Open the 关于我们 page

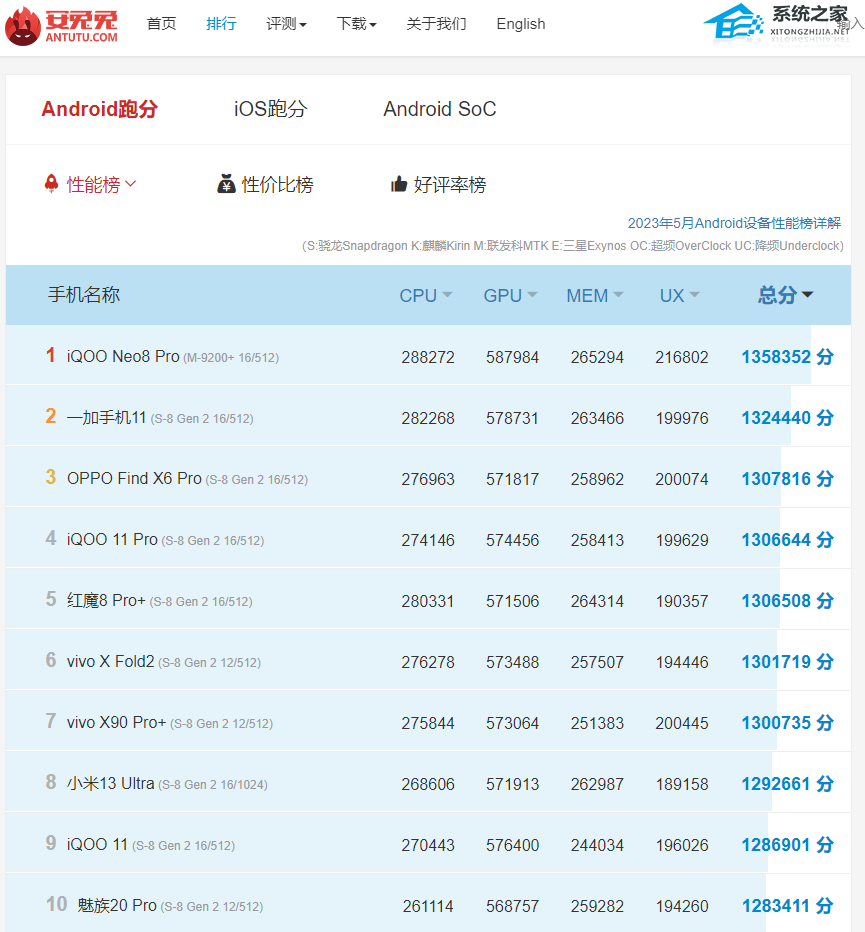click(x=436, y=24)
